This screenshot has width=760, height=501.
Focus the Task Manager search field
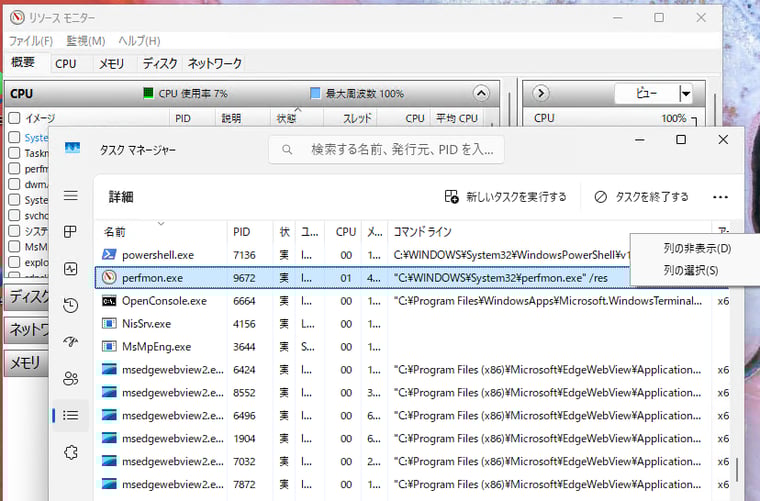(386, 150)
